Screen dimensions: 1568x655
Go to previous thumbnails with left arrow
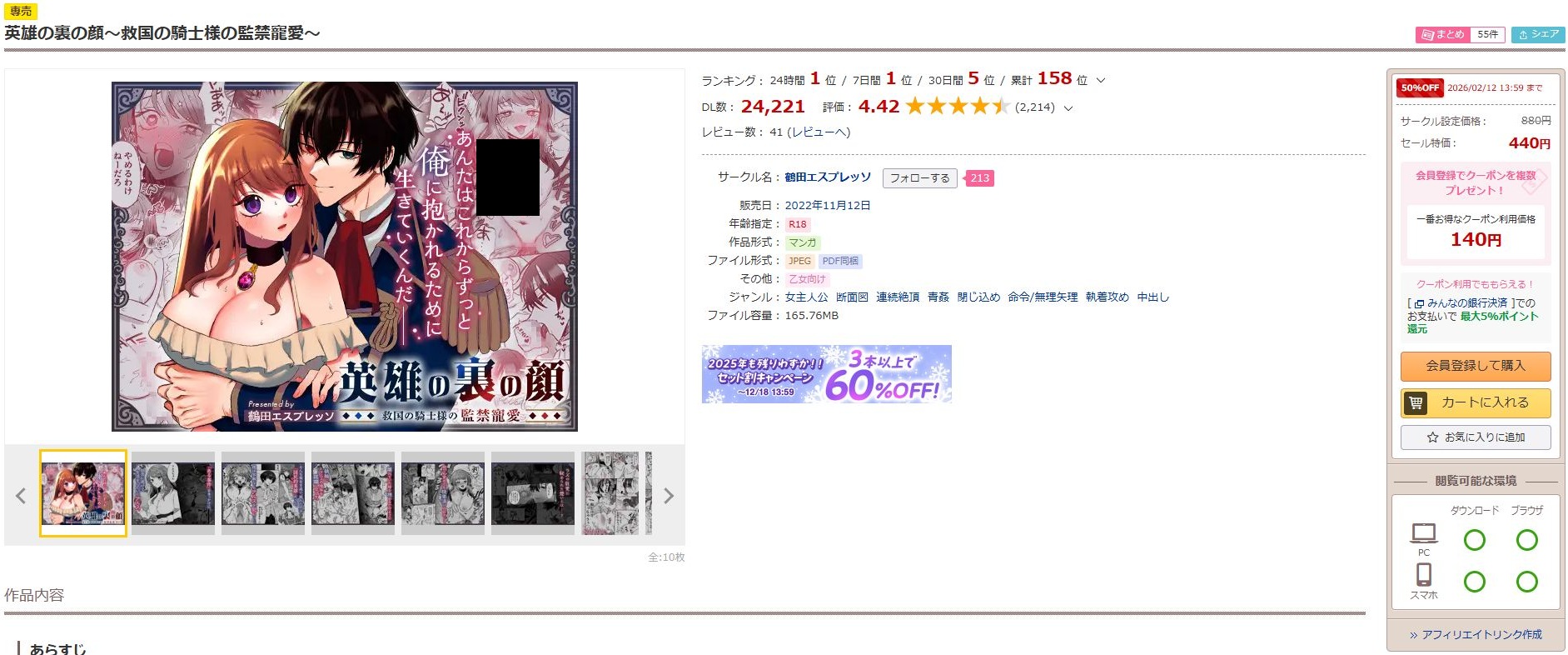click(x=21, y=496)
